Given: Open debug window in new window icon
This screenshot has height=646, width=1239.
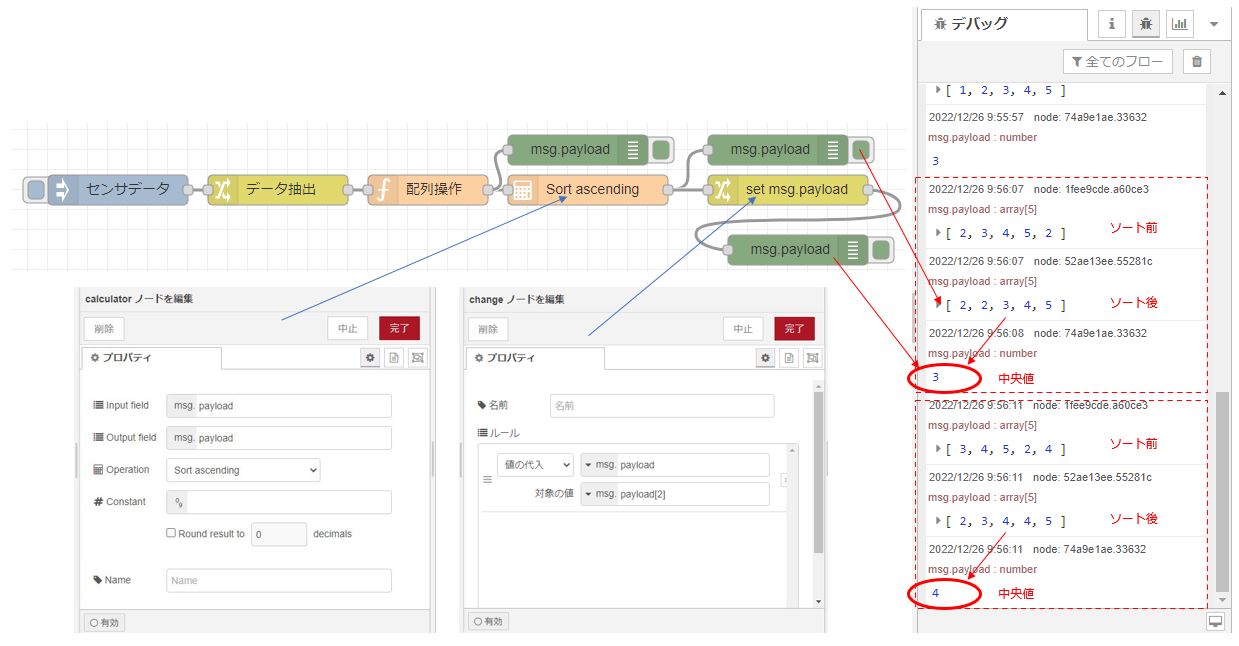Looking at the screenshot, I should click(1215, 621).
